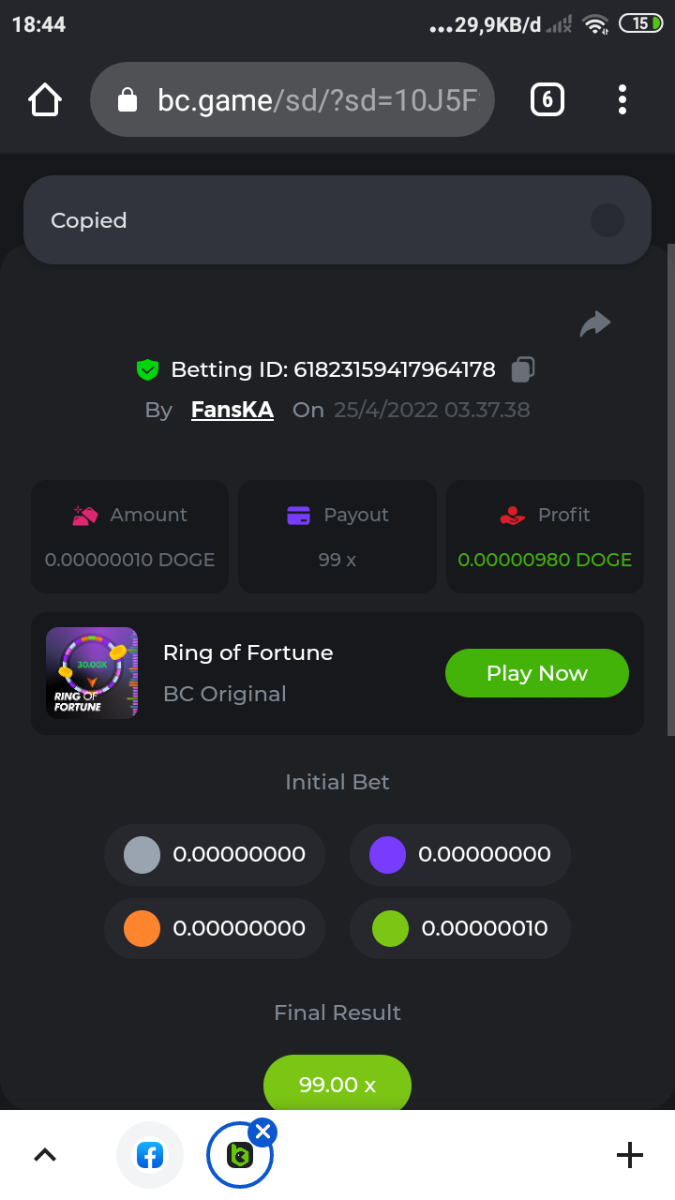Click the green verified shield icon
This screenshot has height=1200, width=675.
(148, 370)
